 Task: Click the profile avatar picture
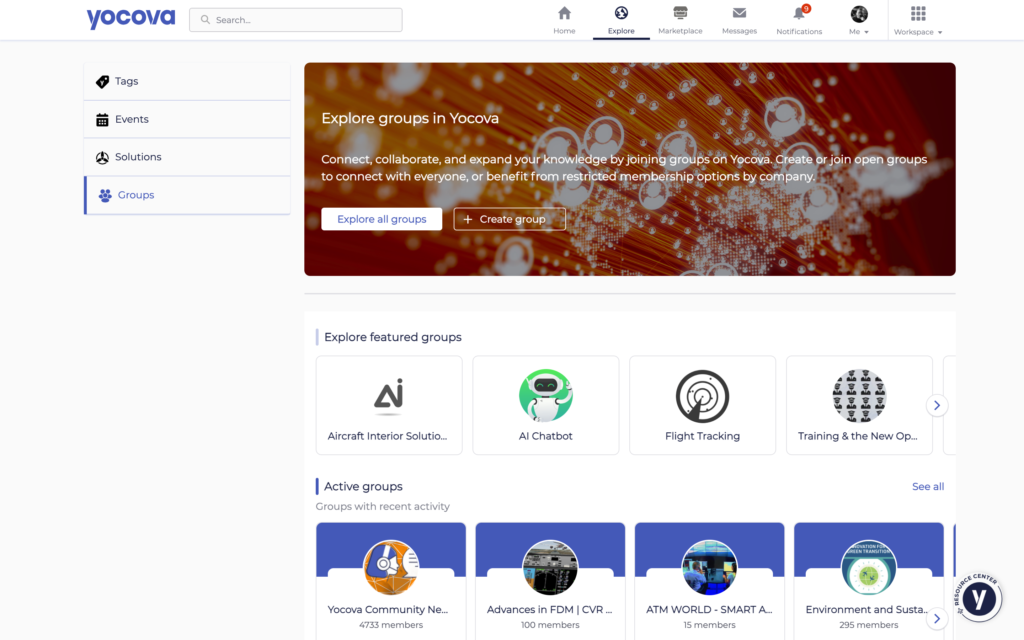(x=859, y=14)
